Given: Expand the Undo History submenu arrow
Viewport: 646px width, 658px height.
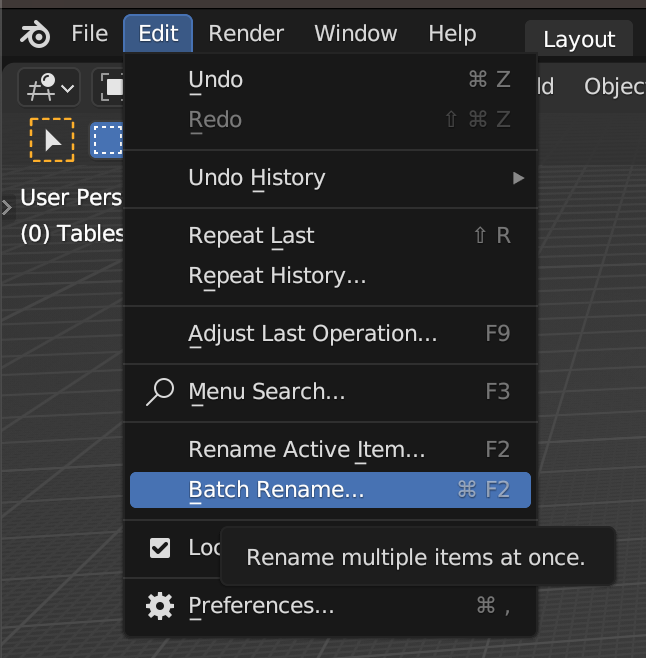Looking at the screenshot, I should (517, 178).
